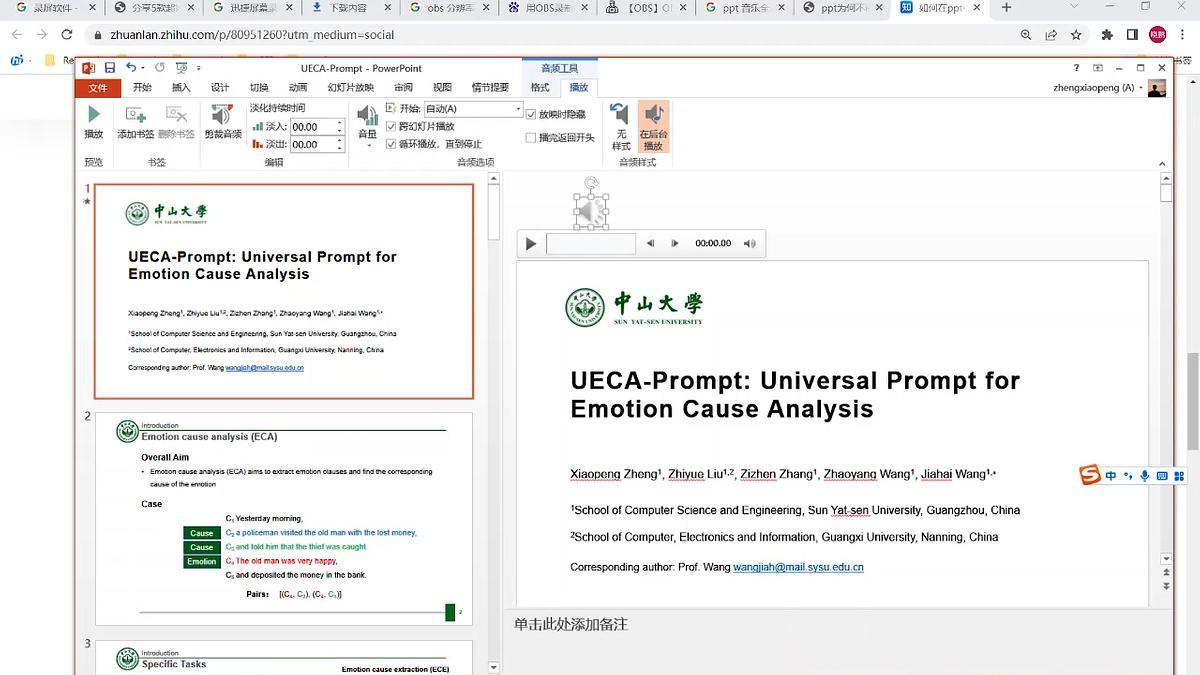Open the File (文件) tab

point(97,88)
